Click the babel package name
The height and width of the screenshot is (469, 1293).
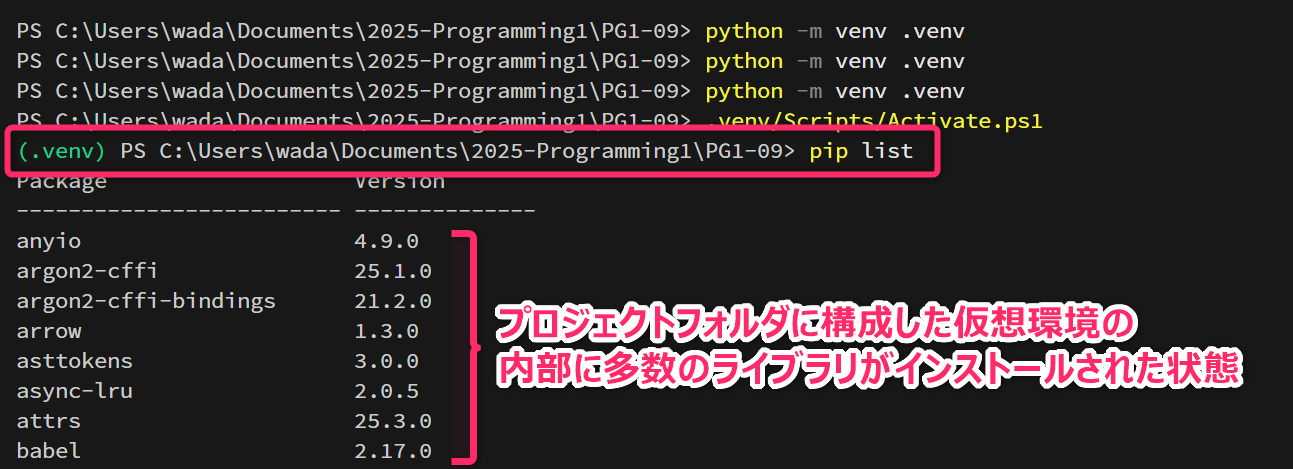coord(49,451)
